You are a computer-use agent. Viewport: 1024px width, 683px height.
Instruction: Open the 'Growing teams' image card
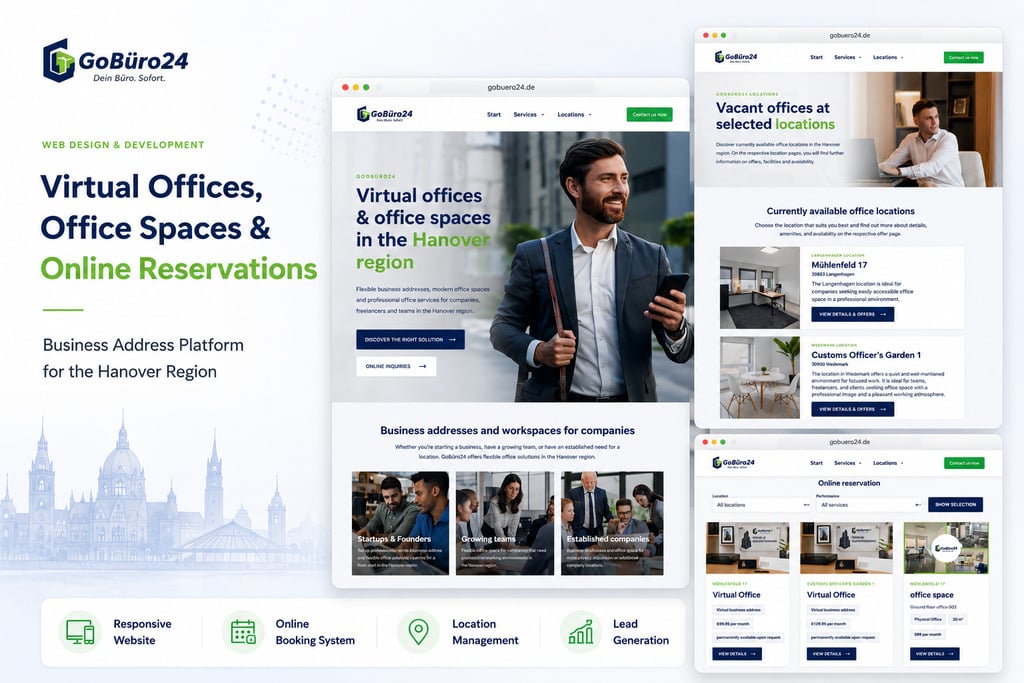[505, 523]
